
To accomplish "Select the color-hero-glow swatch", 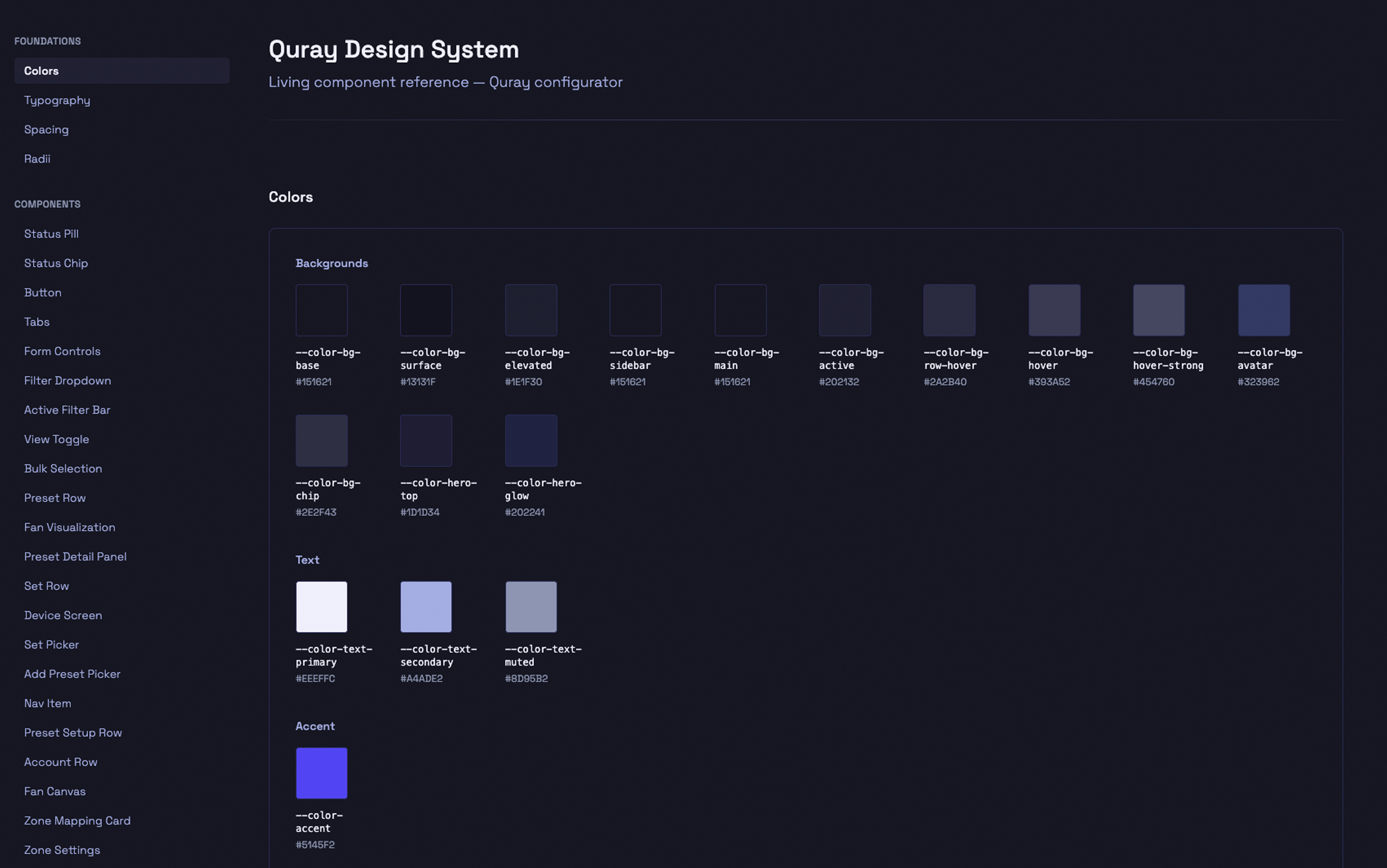I will click(x=531, y=441).
